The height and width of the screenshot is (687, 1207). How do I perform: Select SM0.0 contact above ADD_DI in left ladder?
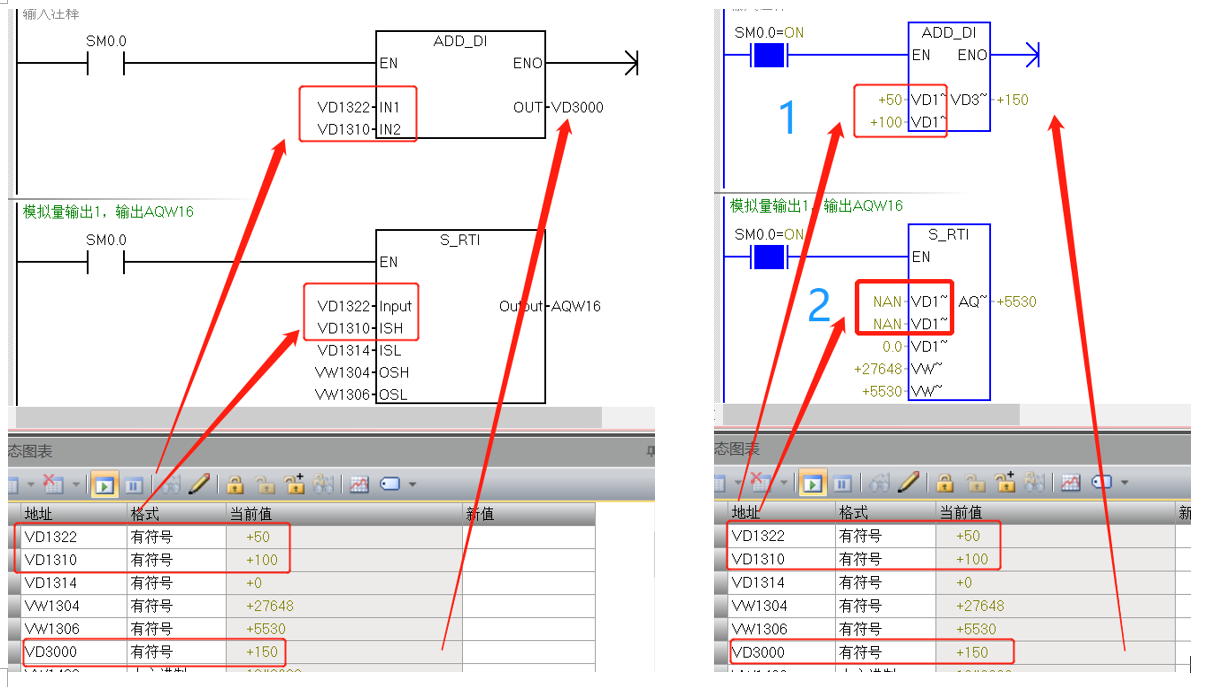[x=105, y=65]
